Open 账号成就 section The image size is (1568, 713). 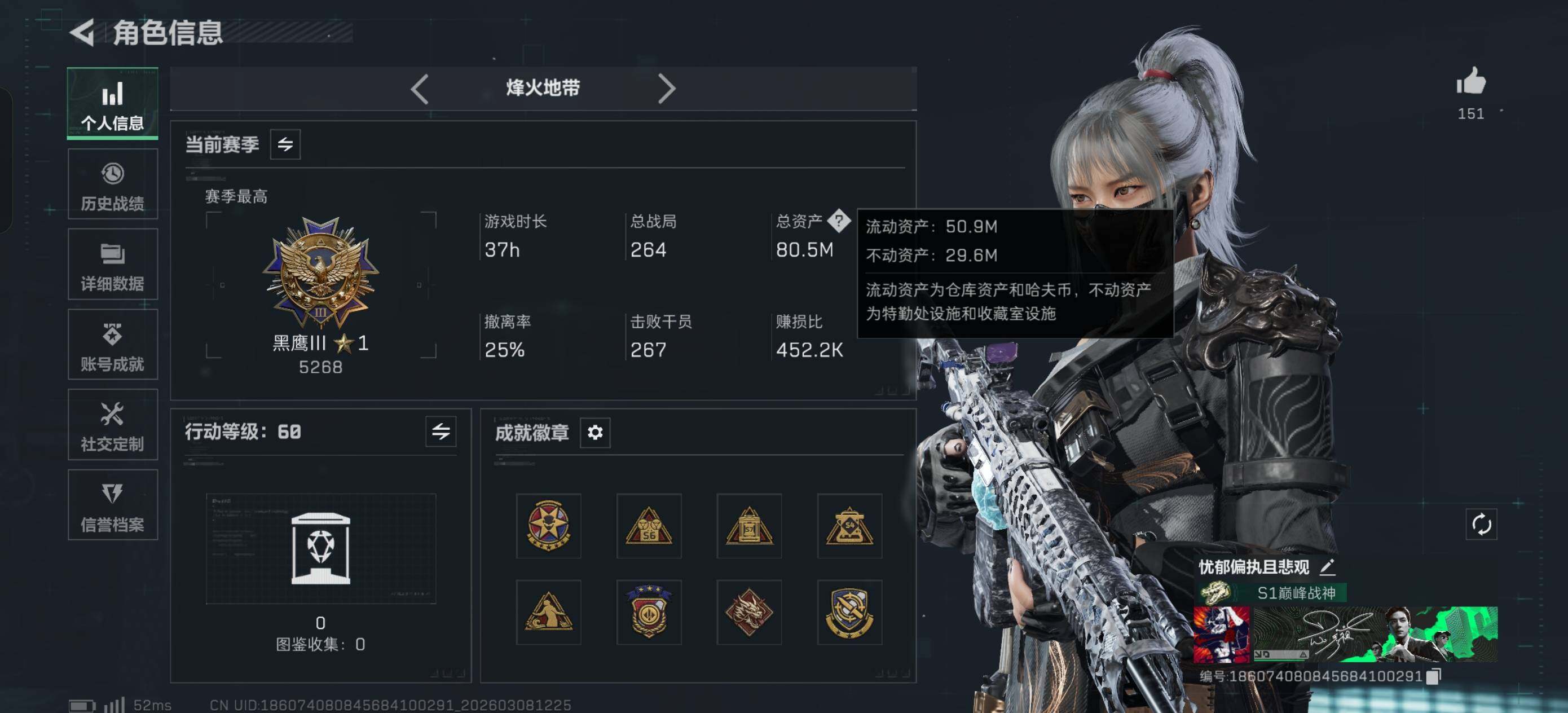[x=113, y=345]
